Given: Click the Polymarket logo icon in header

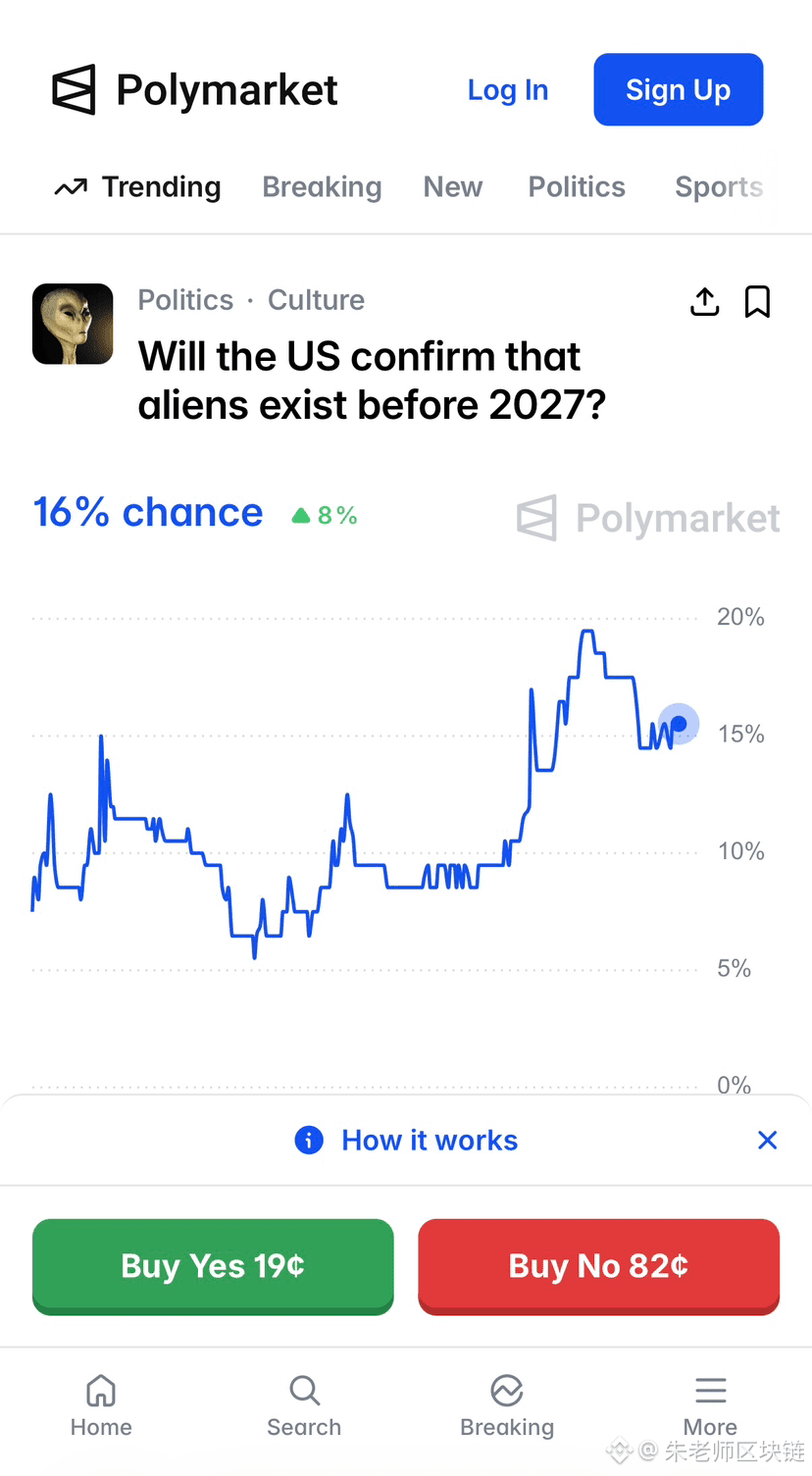Looking at the screenshot, I should pyautogui.click(x=74, y=90).
